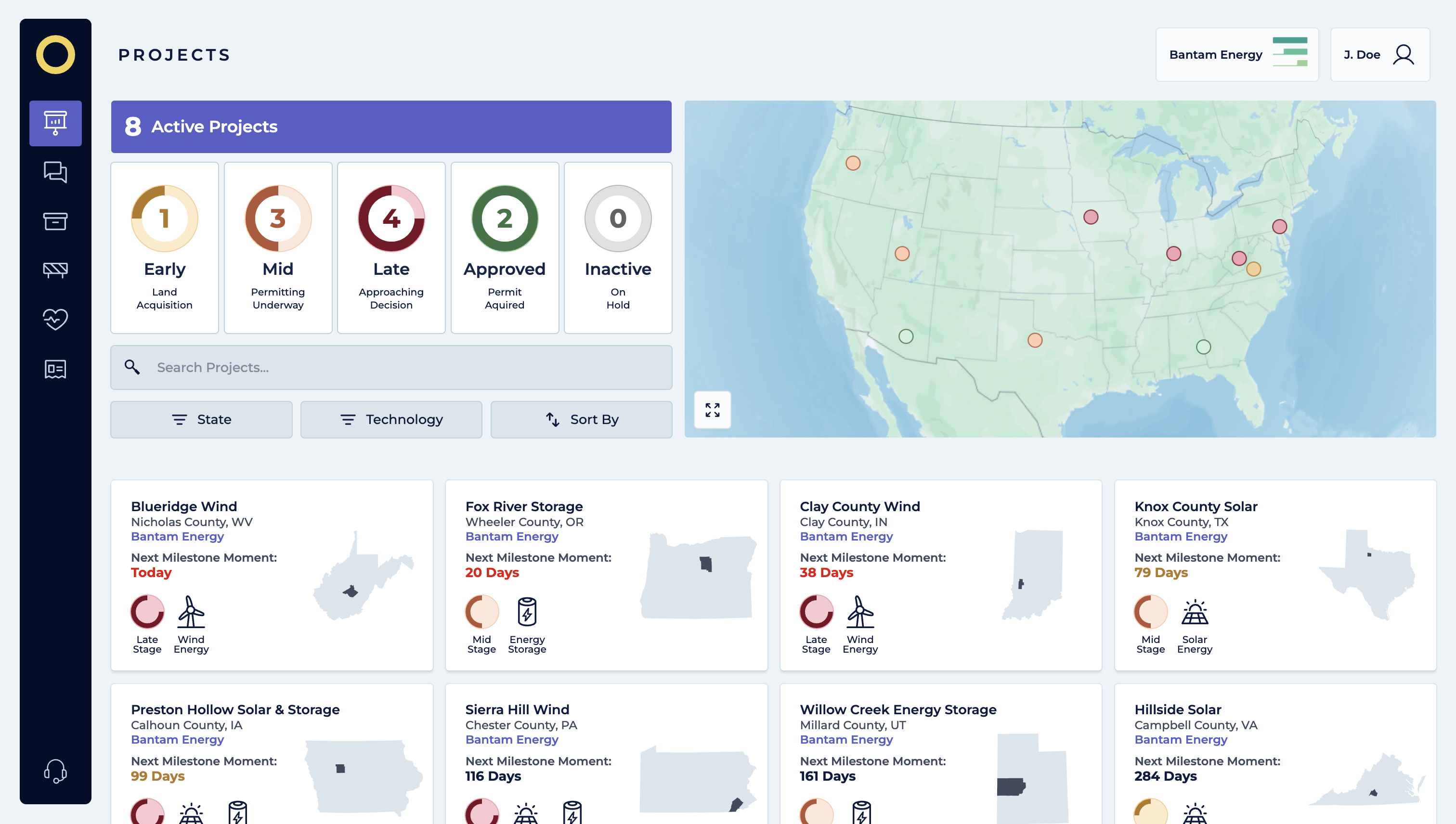Screen dimensions: 1456x824
Task: Open the Technology filter dropdown
Action: click(391, 419)
